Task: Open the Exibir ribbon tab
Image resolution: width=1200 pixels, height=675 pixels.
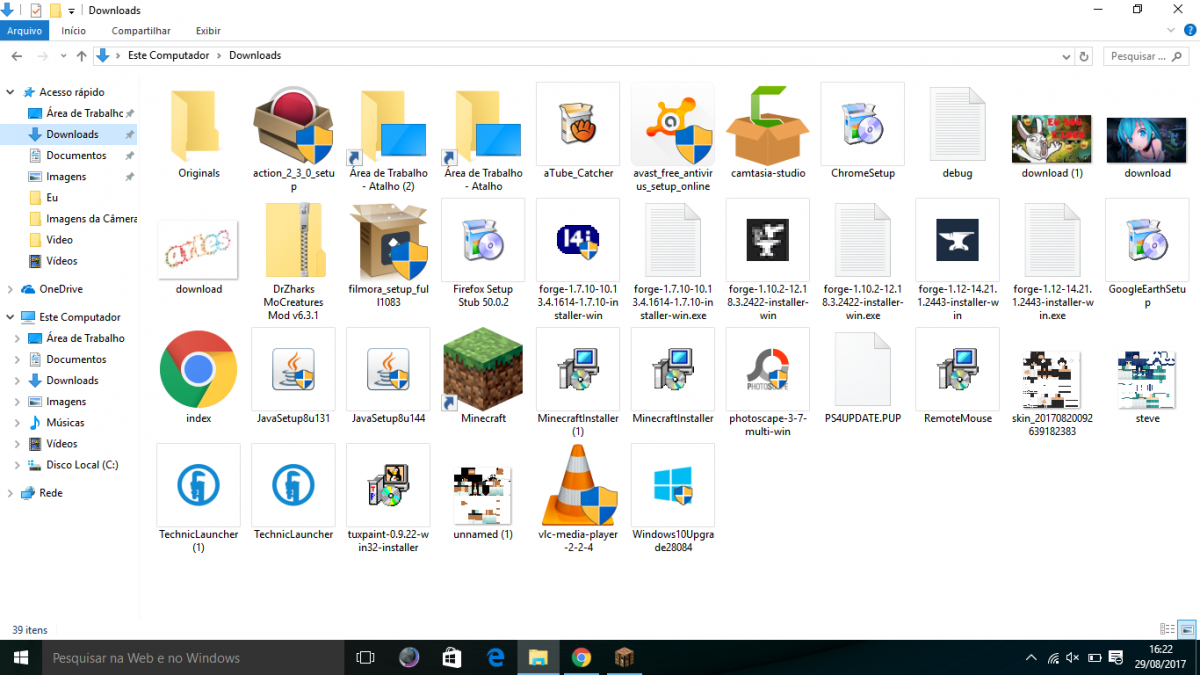Action: (208, 31)
